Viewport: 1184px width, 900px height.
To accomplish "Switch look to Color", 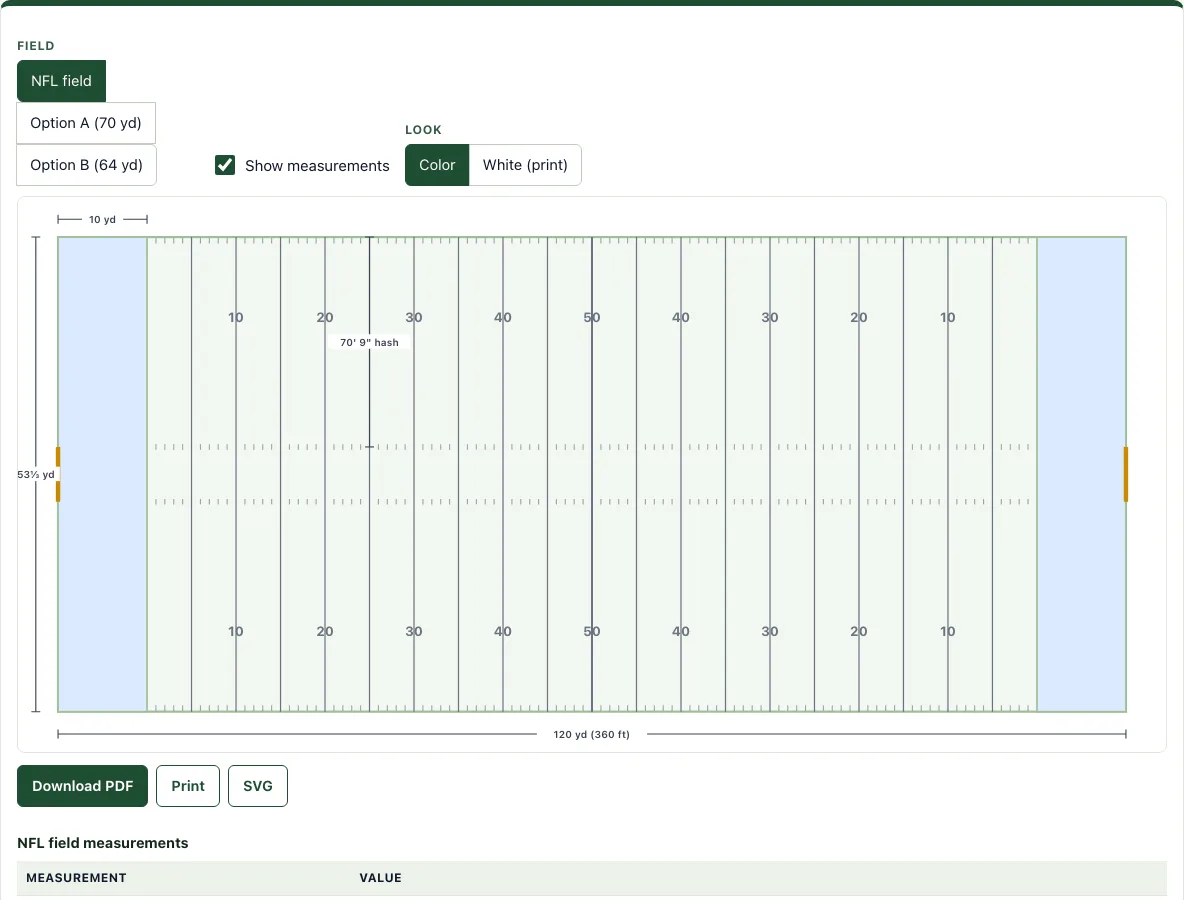I will click(x=437, y=165).
